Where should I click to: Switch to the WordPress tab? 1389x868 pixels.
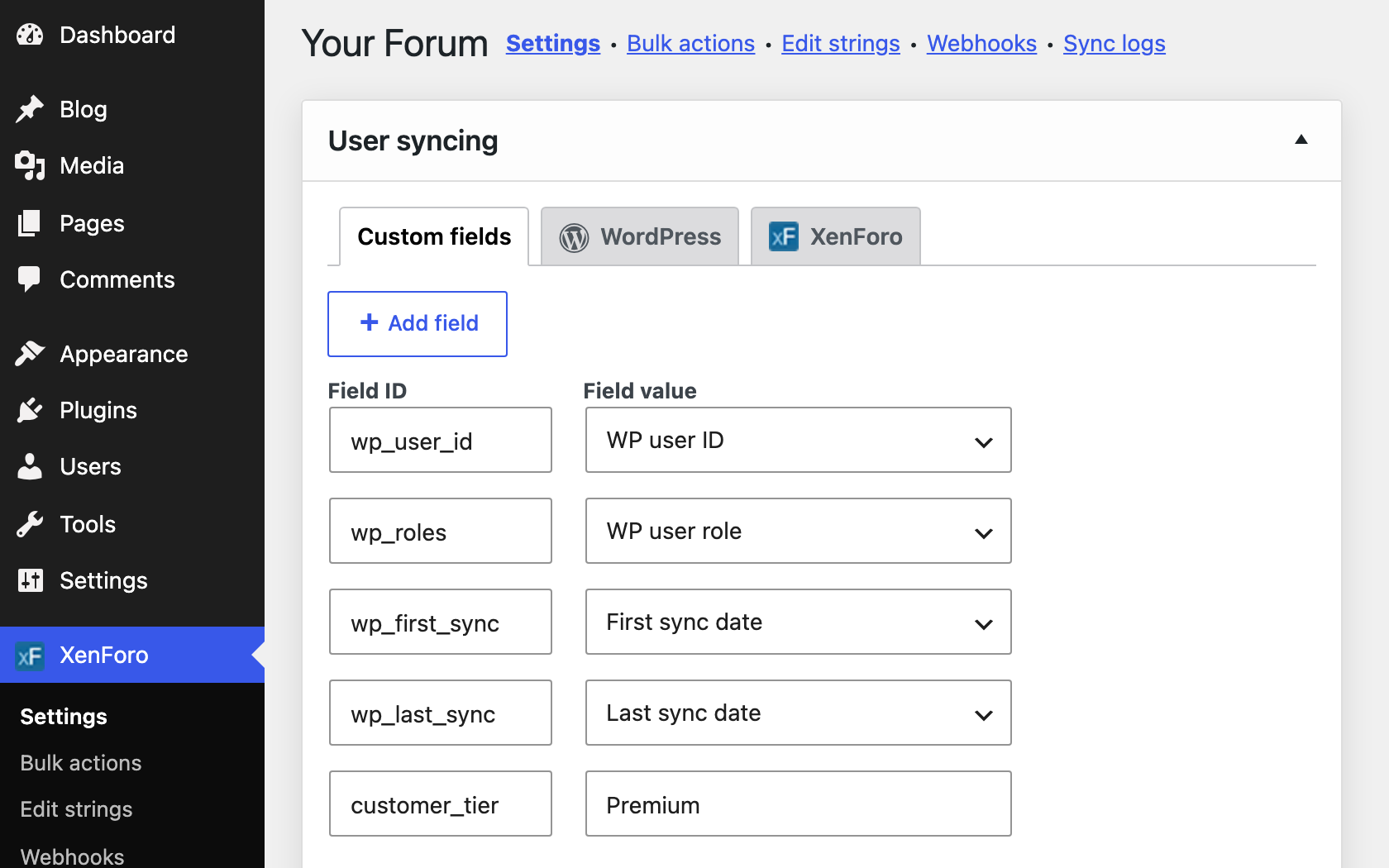pos(640,236)
